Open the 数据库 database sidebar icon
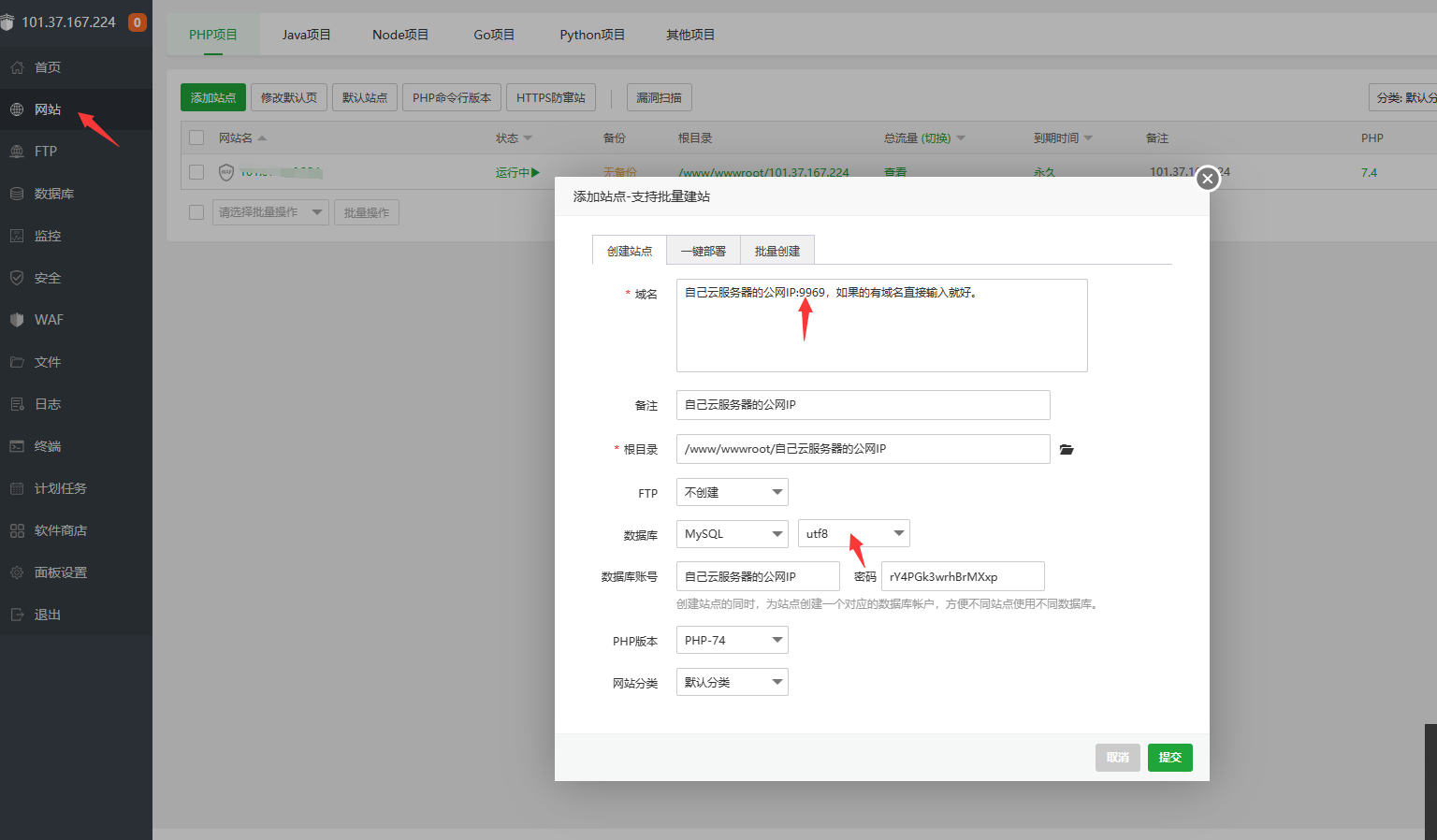The width and height of the screenshot is (1437, 840). click(x=17, y=194)
